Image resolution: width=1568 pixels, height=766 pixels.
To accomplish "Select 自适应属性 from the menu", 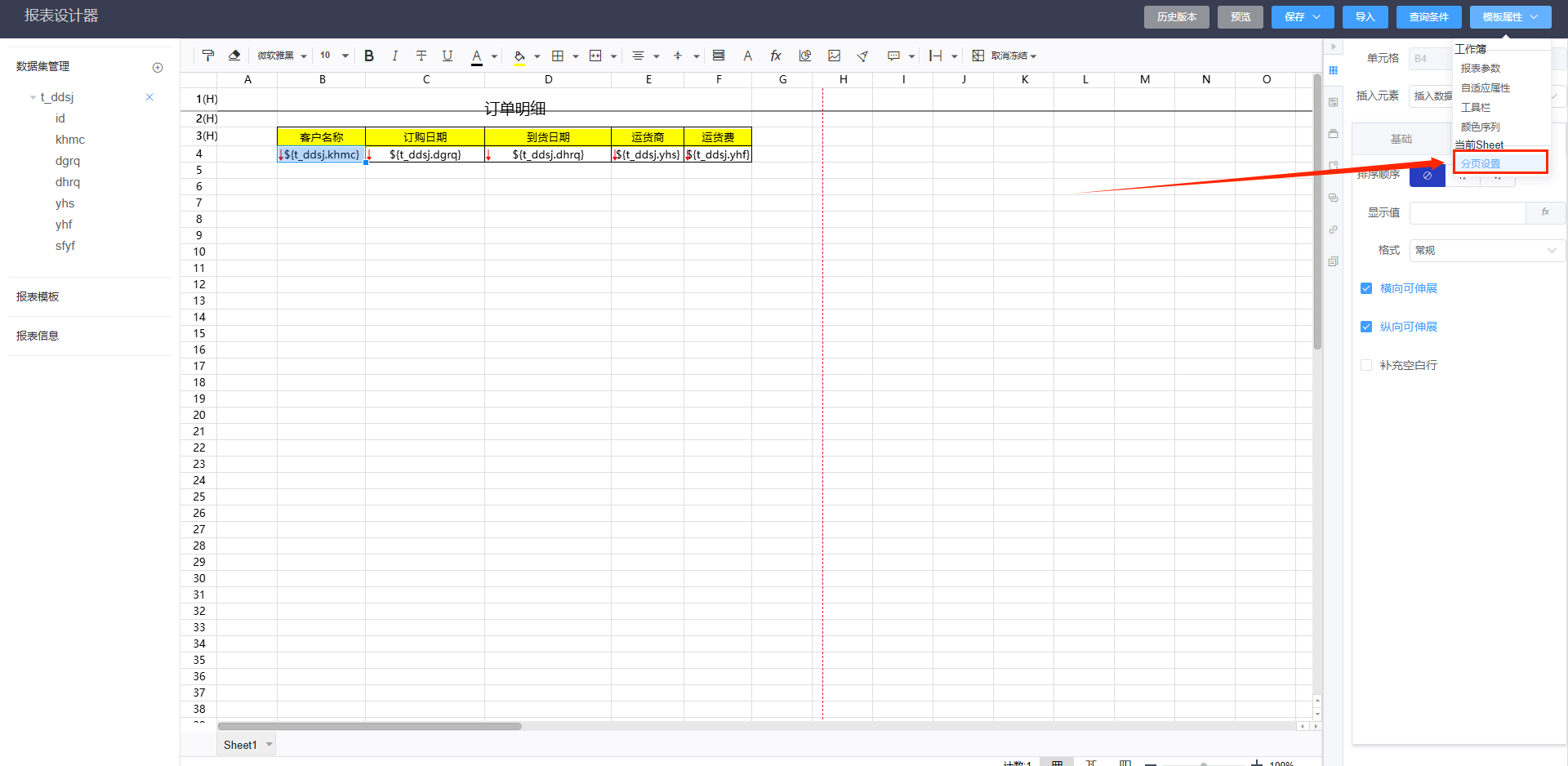I will coord(1486,88).
